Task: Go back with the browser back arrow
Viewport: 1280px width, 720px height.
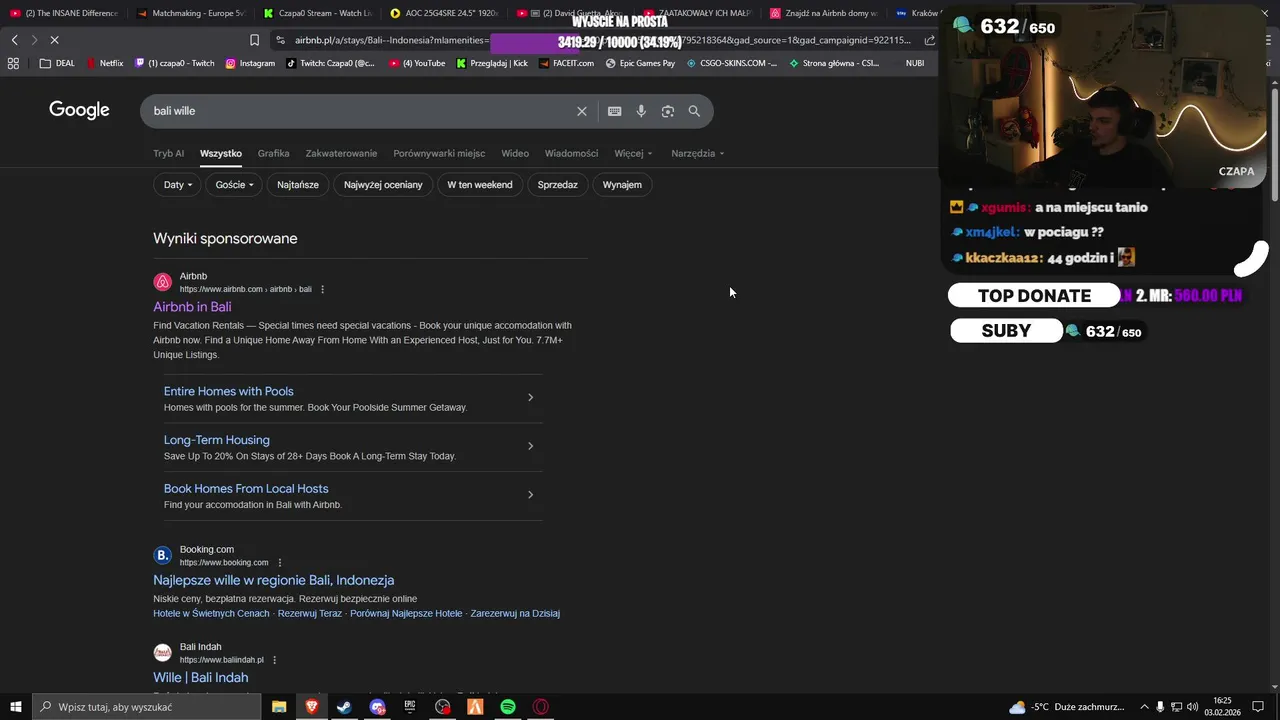Action: [x=14, y=40]
